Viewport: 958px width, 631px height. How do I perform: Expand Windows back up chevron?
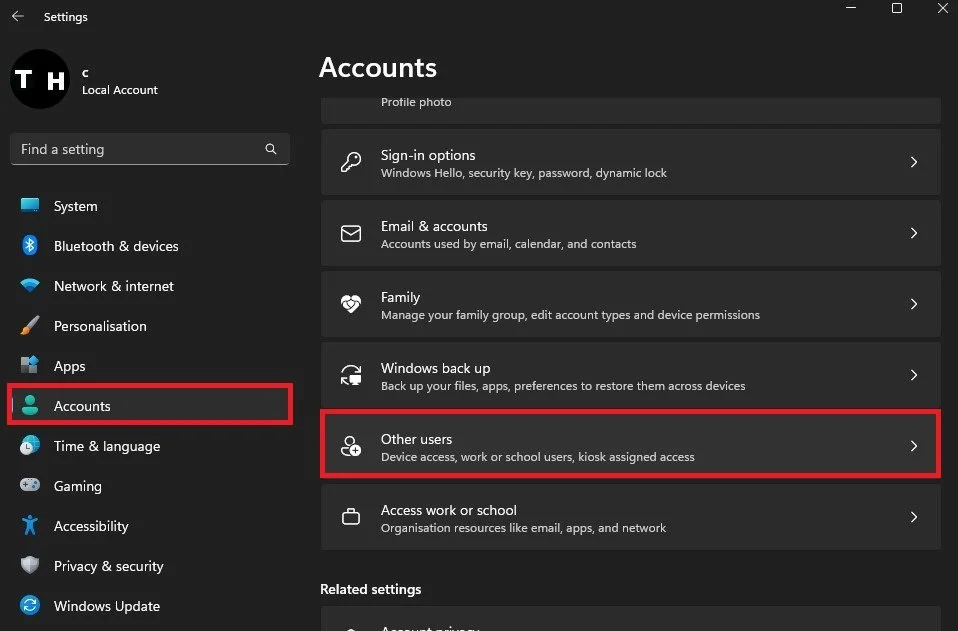coord(913,375)
